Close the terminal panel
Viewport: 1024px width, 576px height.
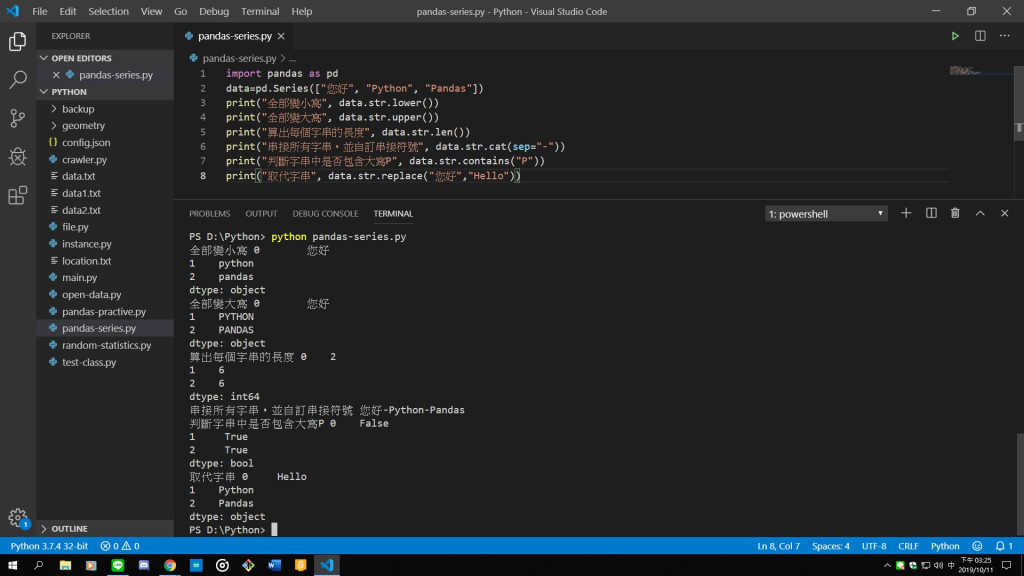point(1004,214)
